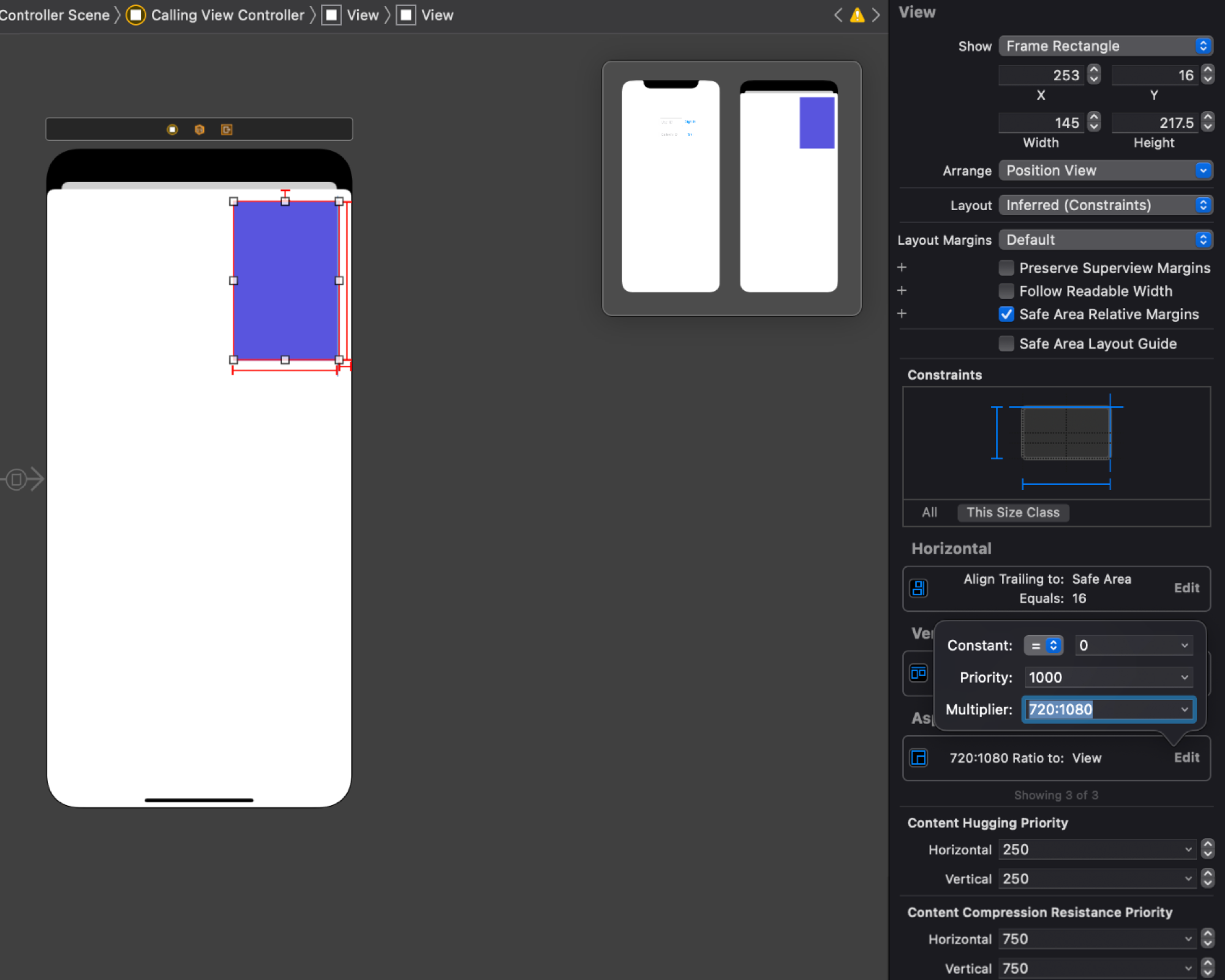This screenshot has height=980, width=1225.
Task: Click the first View breadcrumb item
Action: click(x=351, y=15)
